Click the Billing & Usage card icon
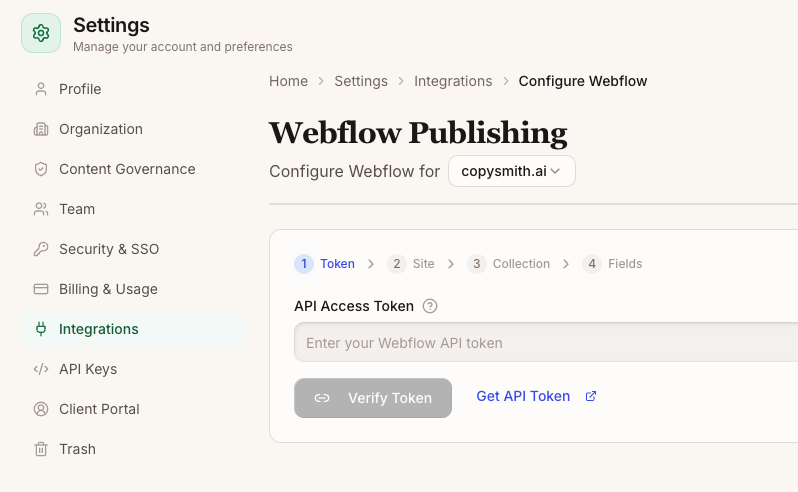 pyautogui.click(x=41, y=289)
